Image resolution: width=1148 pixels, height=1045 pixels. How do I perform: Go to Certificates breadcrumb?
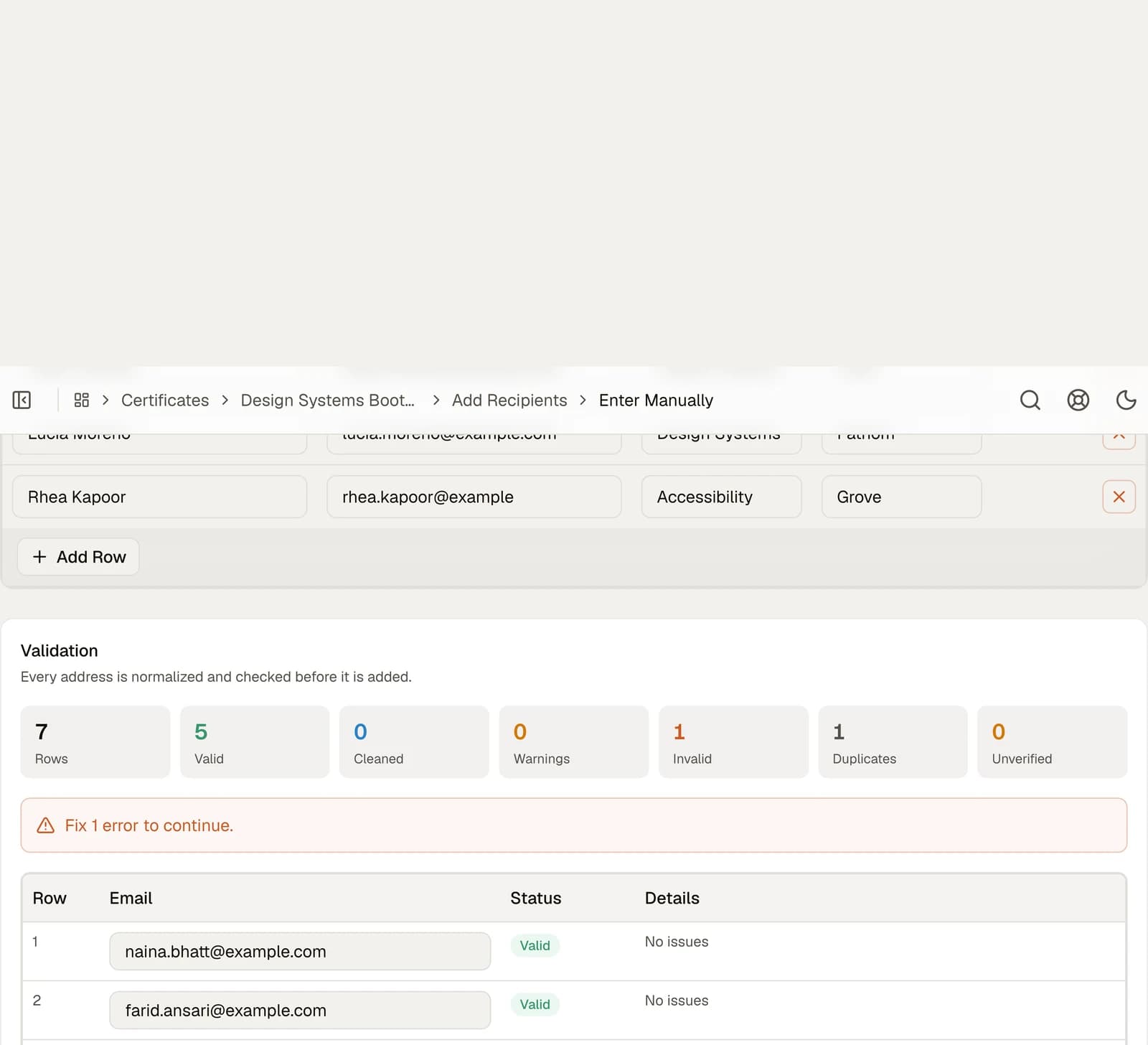pyautogui.click(x=165, y=400)
